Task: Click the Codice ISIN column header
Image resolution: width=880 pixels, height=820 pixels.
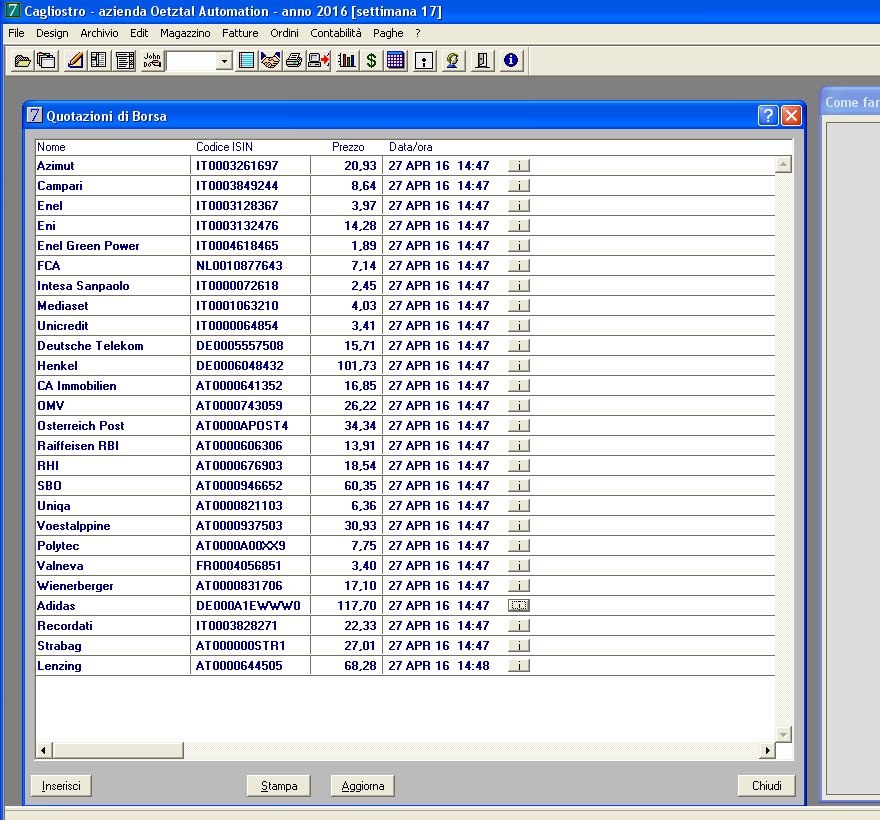Action: (x=224, y=147)
